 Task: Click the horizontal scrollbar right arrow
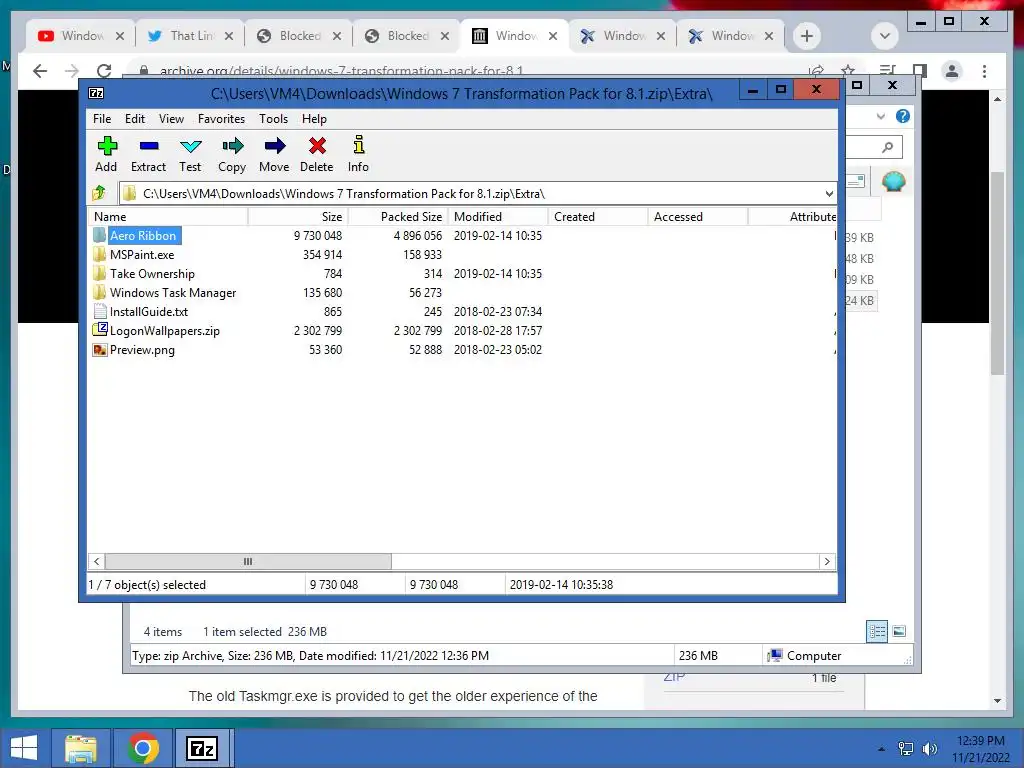pyautogui.click(x=827, y=562)
